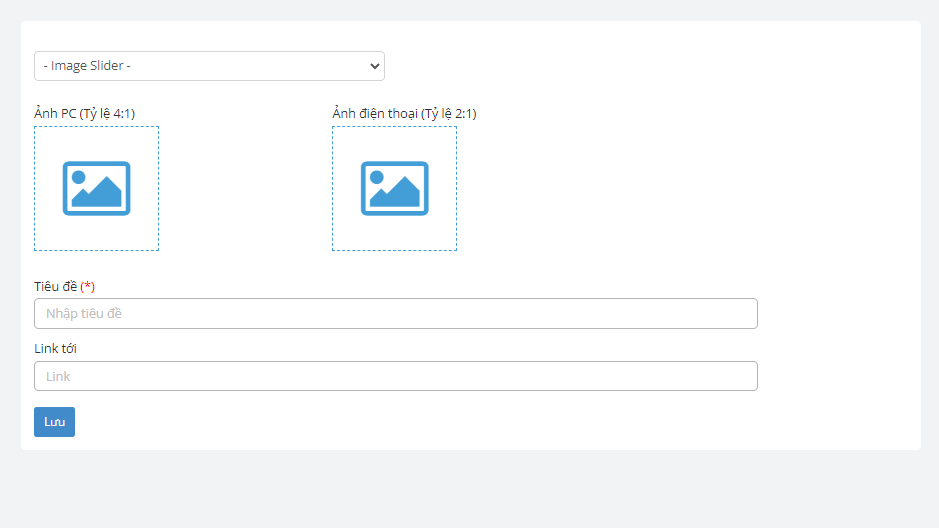The width and height of the screenshot is (939, 528).
Task: Open the Image Slider dropdown
Action: tap(209, 66)
